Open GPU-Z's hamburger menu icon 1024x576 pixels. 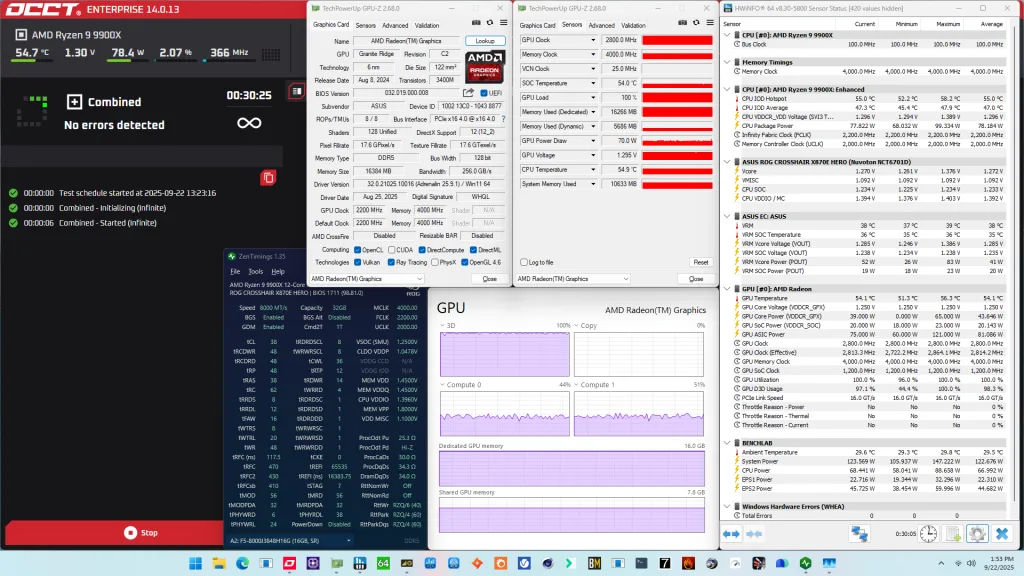pos(504,22)
